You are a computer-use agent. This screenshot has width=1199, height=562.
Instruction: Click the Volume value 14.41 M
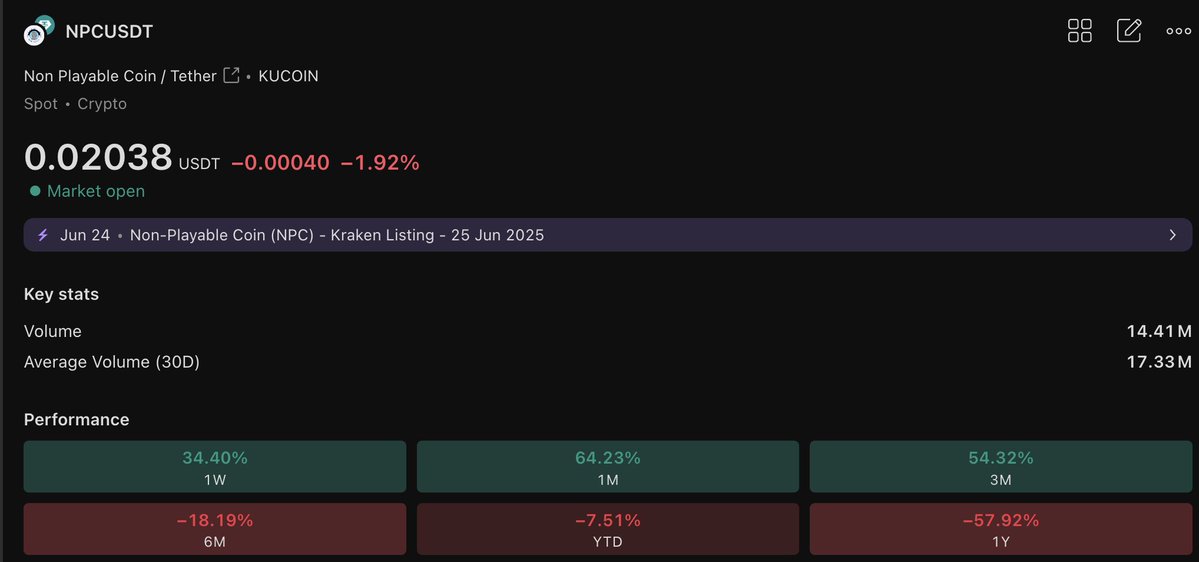point(1159,331)
